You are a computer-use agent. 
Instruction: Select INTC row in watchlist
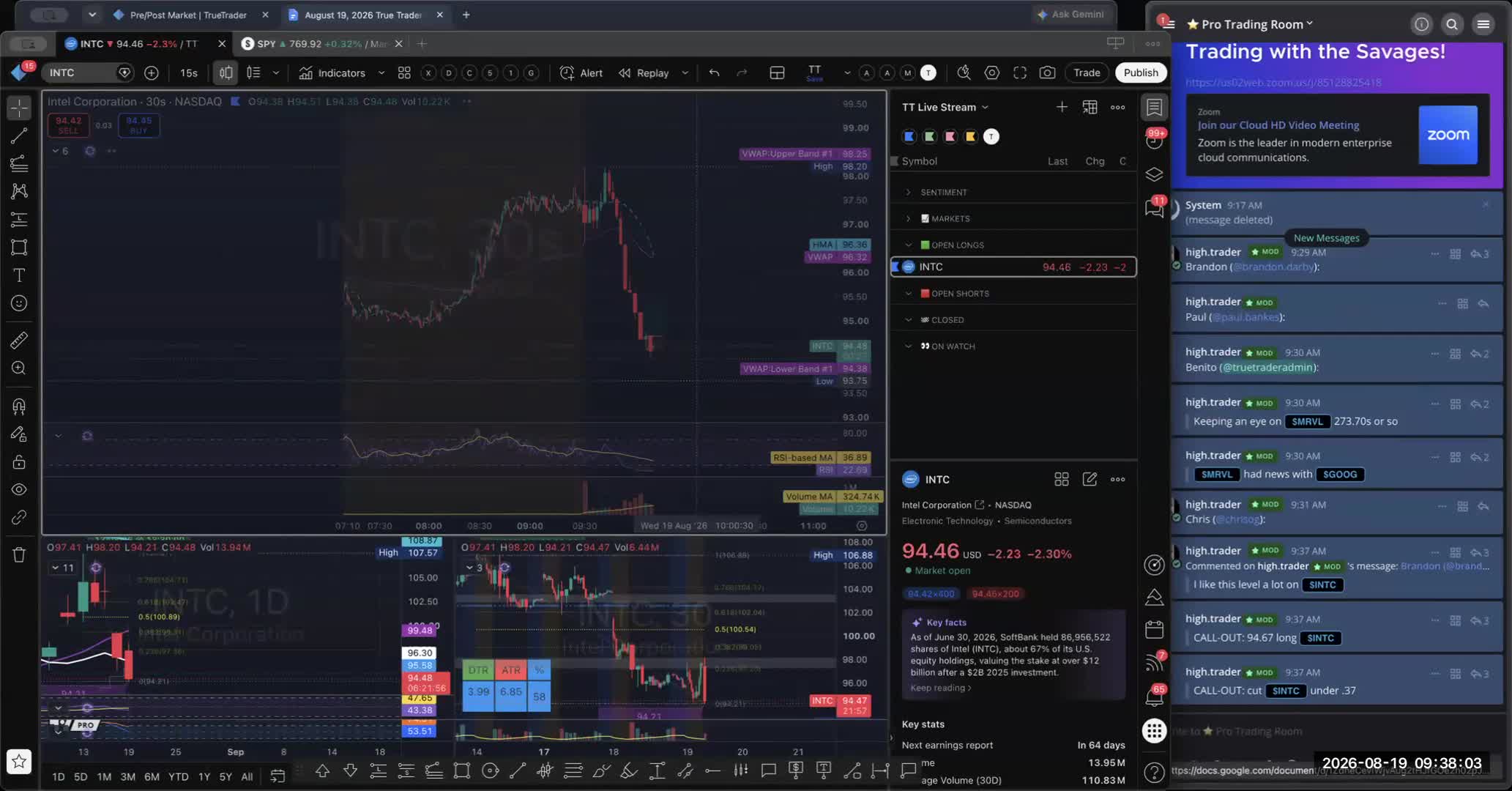pyautogui.click(x=1014, y=267)
